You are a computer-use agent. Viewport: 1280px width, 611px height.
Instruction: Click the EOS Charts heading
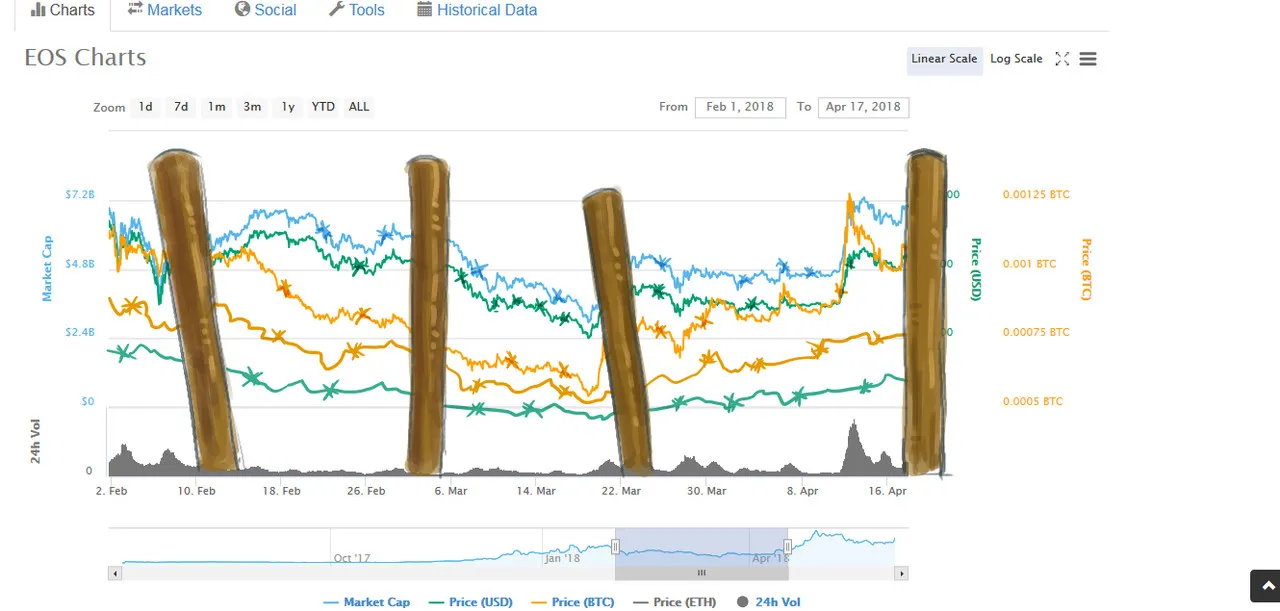[x=85, y=57]
